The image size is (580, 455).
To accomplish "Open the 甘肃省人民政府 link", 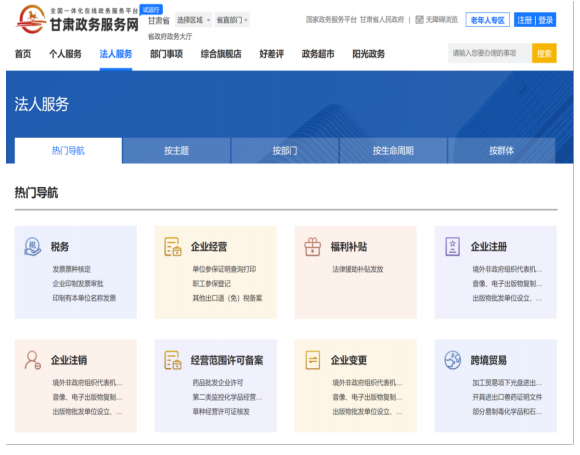I will coord(382,20).
